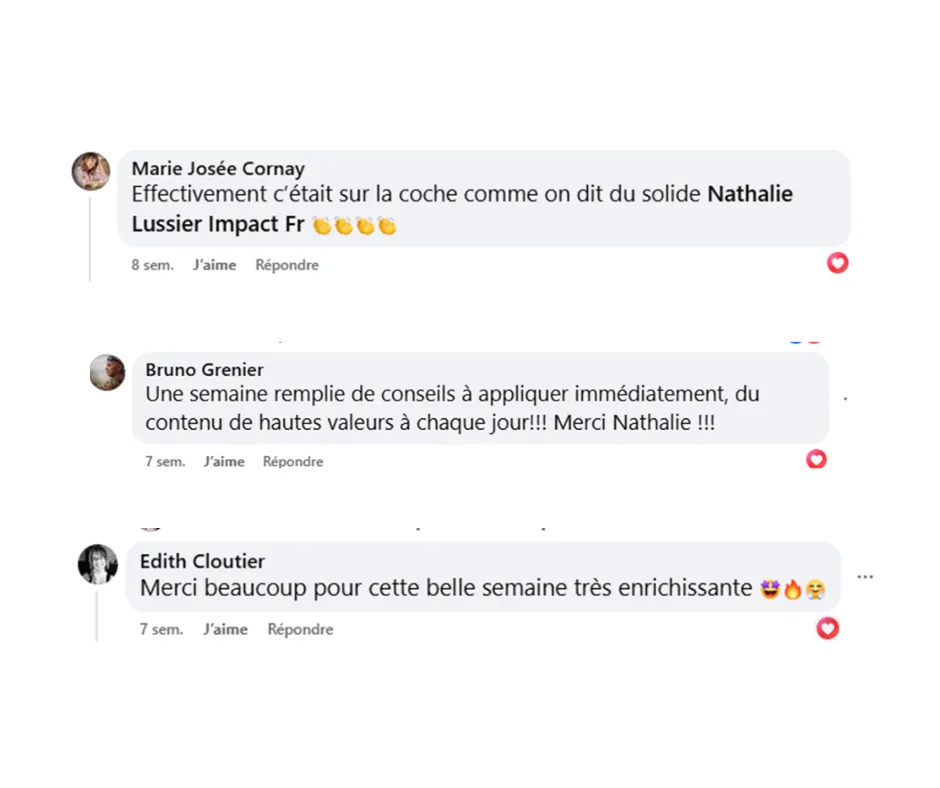Click 7 sem. timestamp on Edith's comment

pos(161,629)
